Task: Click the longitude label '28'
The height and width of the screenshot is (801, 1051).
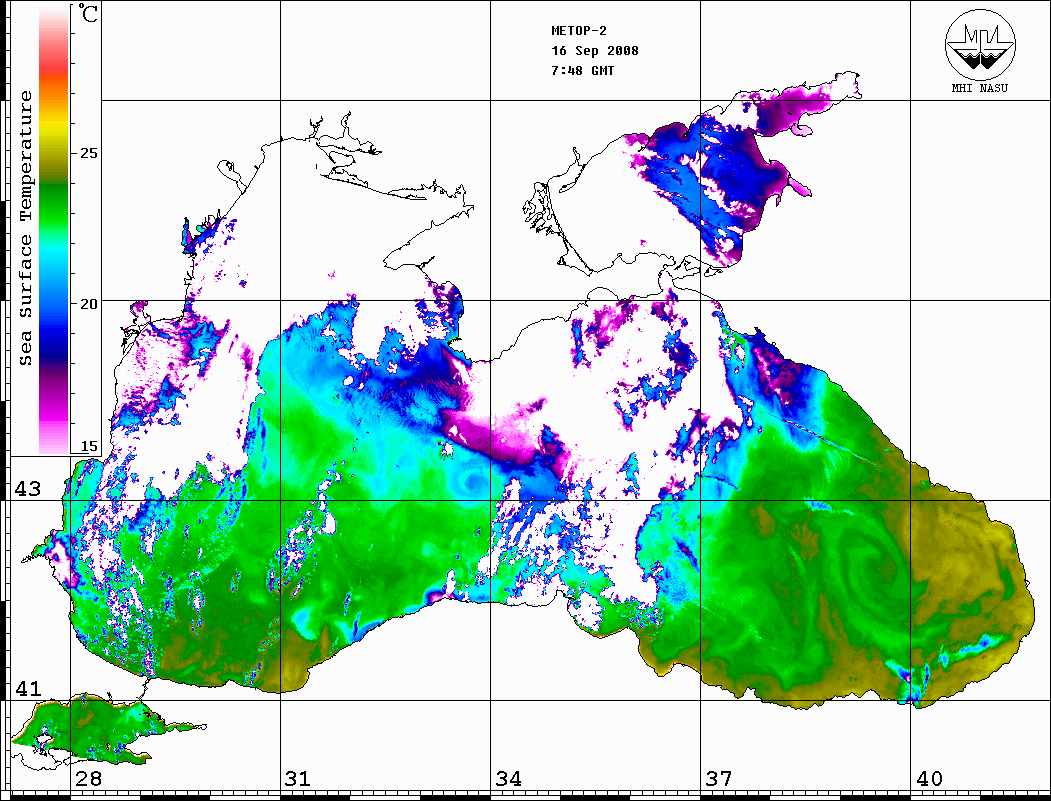Action: (88, 779)
